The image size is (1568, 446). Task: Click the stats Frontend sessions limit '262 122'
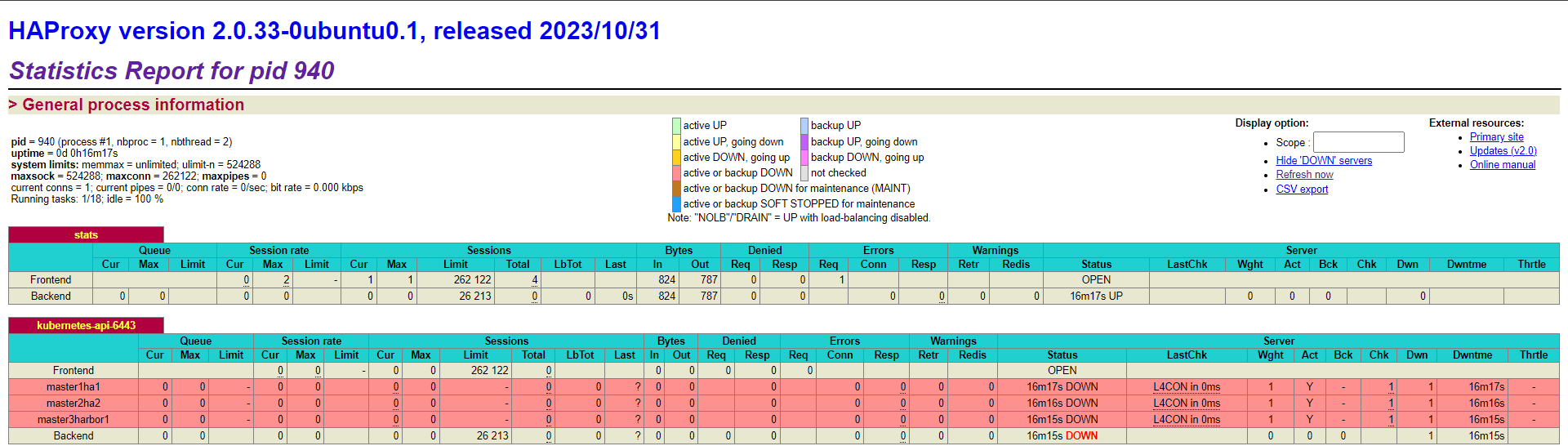(x=473, y=280)
